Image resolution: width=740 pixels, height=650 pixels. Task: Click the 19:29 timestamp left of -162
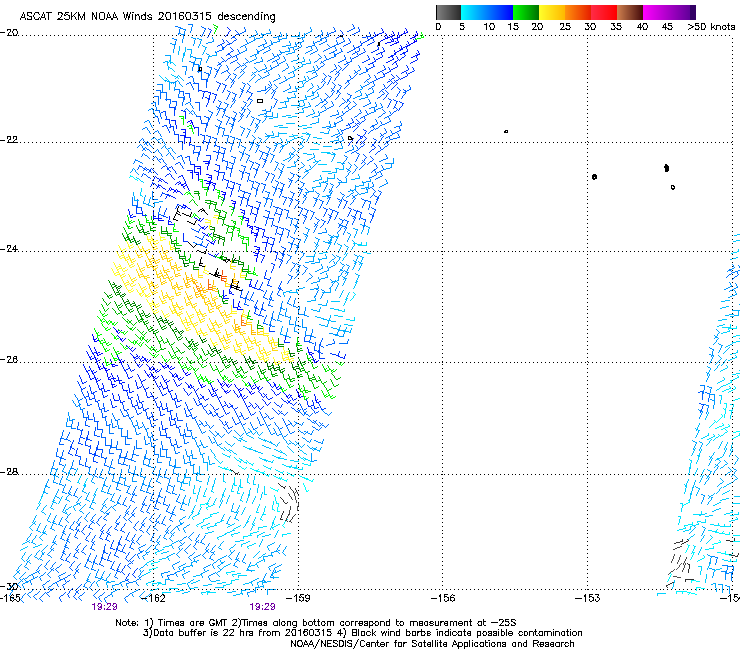coord(104,607)
